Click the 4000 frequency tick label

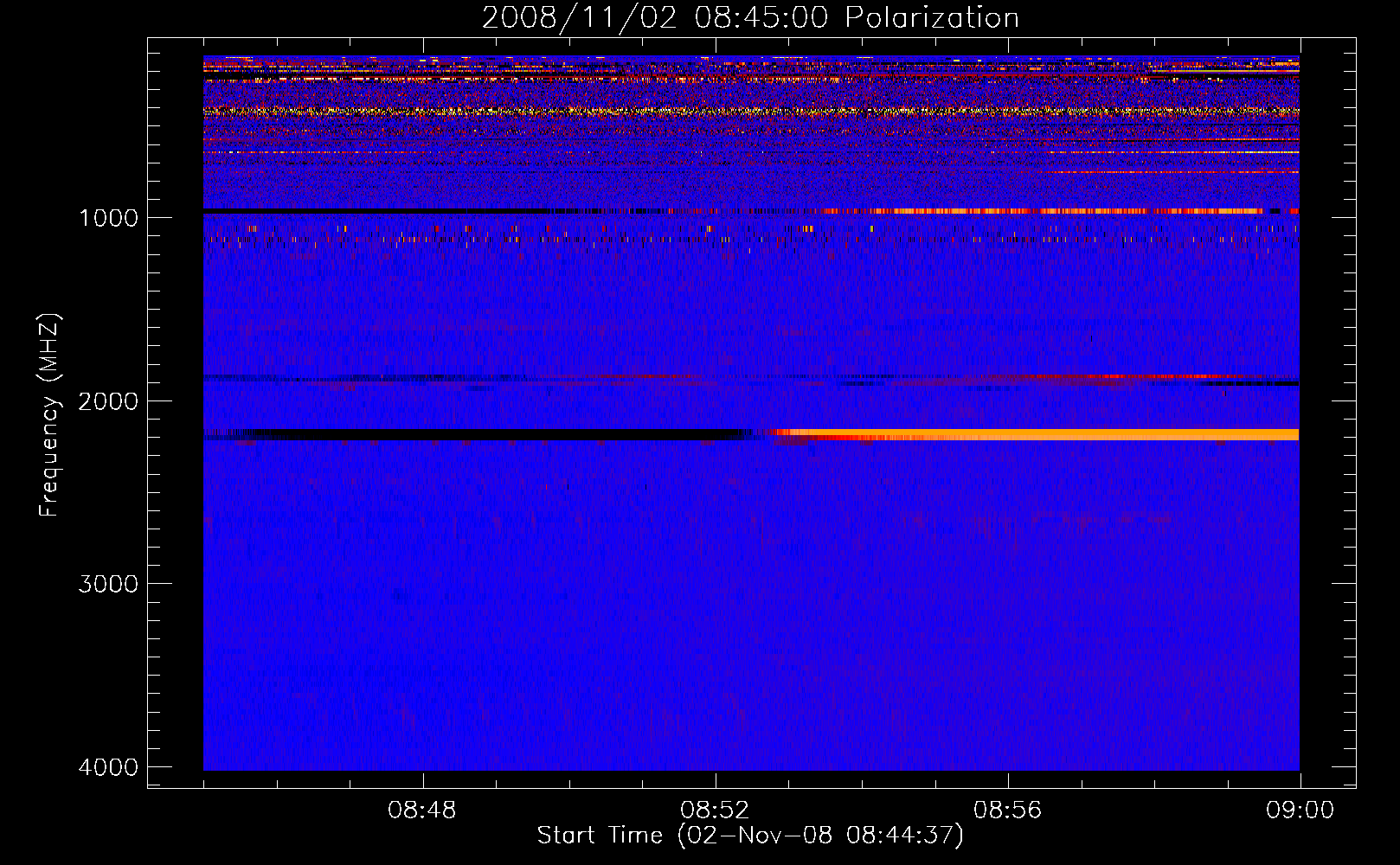tap(108, 767)
